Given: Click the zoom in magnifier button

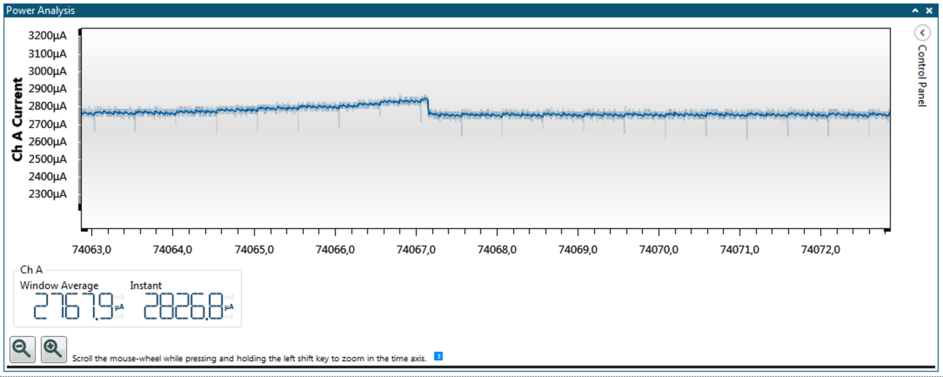Looking at the screenshot, I should point(54,349).
